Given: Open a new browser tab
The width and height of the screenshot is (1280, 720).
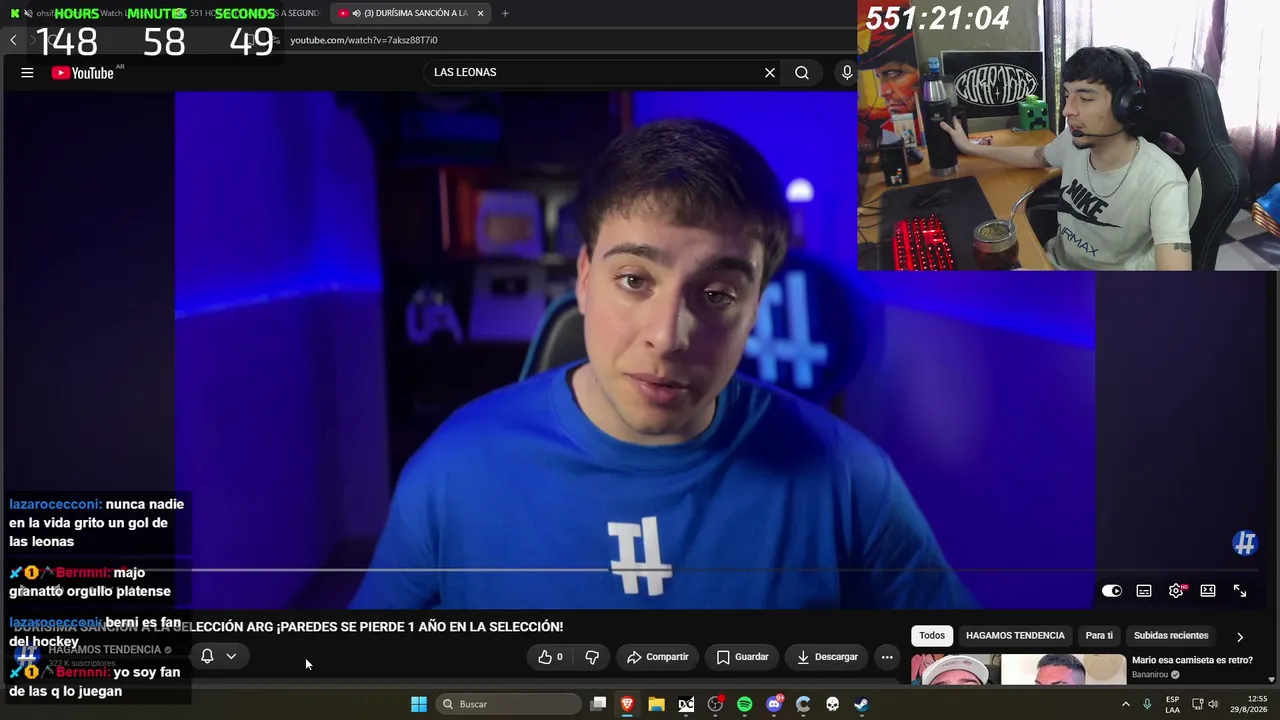Looking at the screenshot, I should (505, 13).
